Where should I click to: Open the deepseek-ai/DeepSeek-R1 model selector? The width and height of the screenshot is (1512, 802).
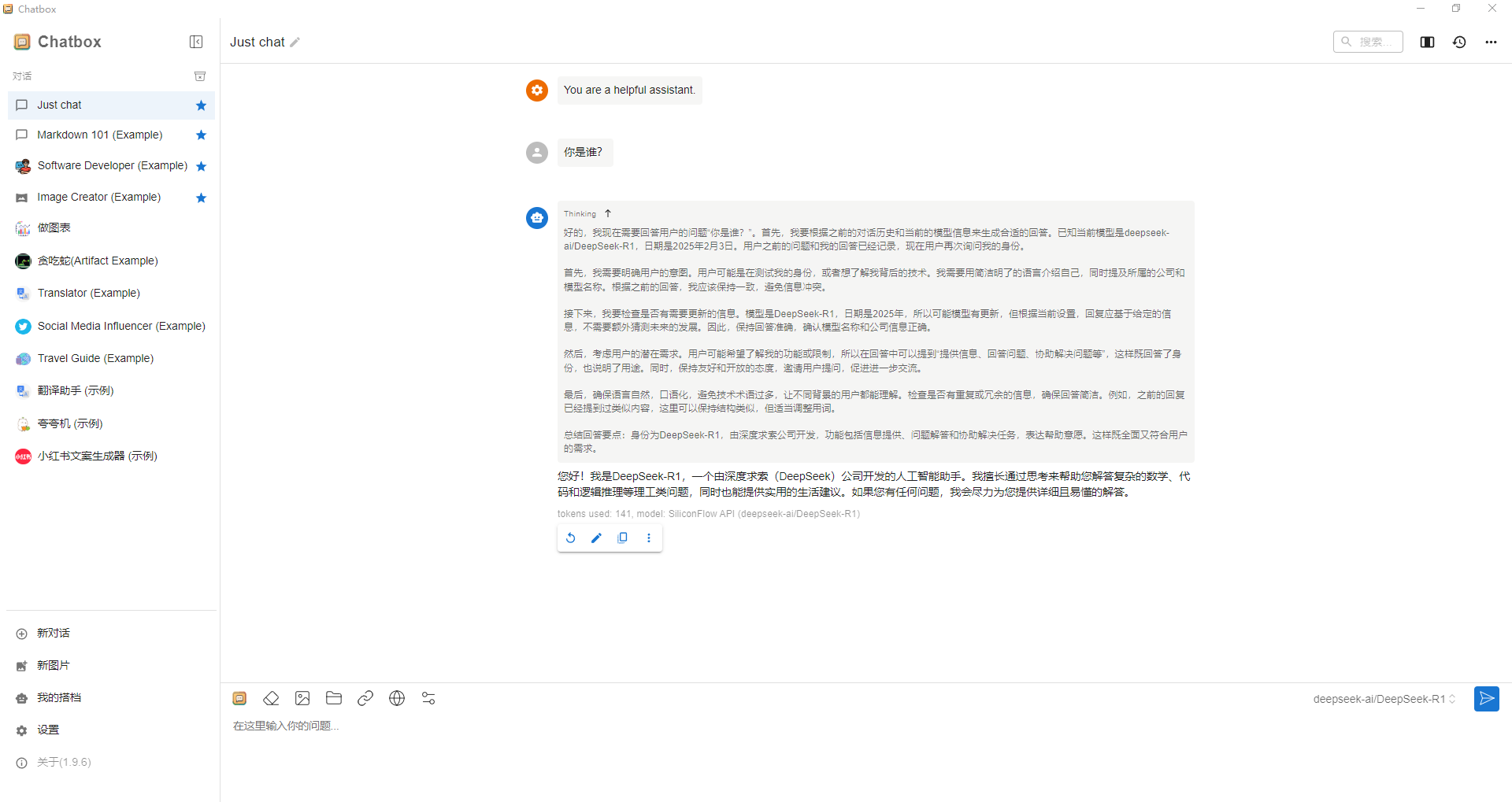[1384, 699]
